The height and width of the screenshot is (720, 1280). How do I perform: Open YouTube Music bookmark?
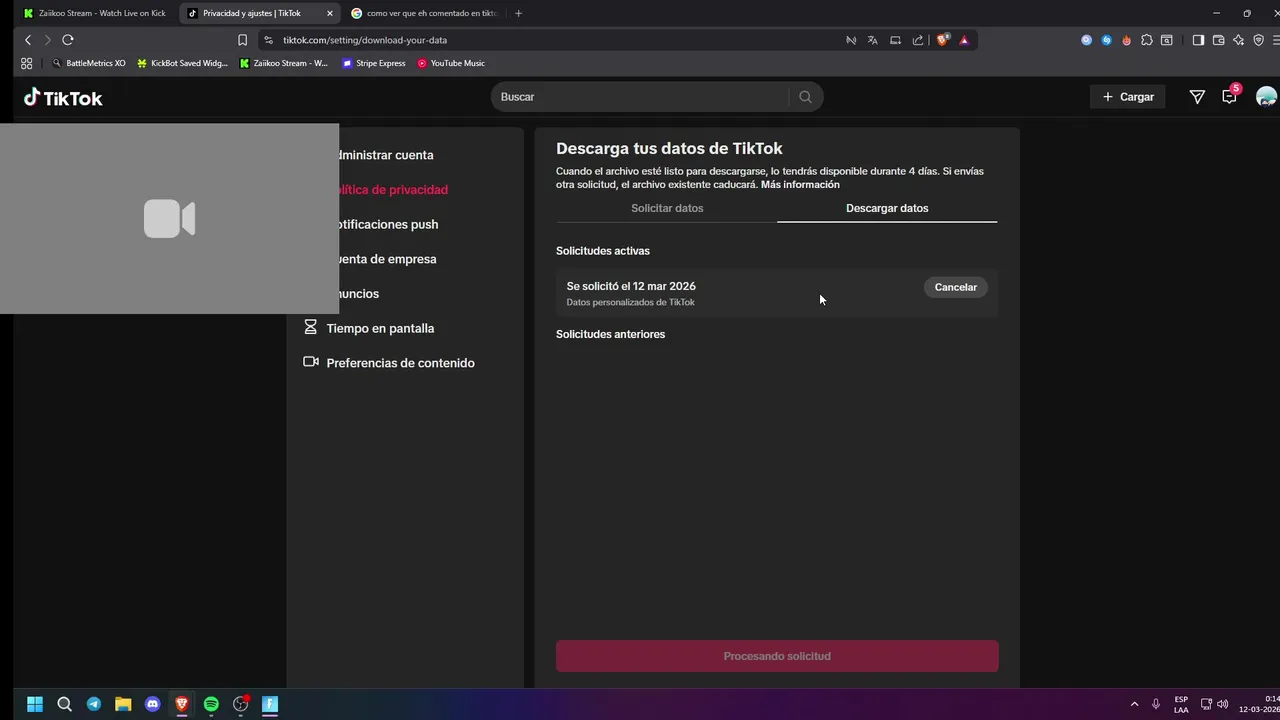coord(451,63)
